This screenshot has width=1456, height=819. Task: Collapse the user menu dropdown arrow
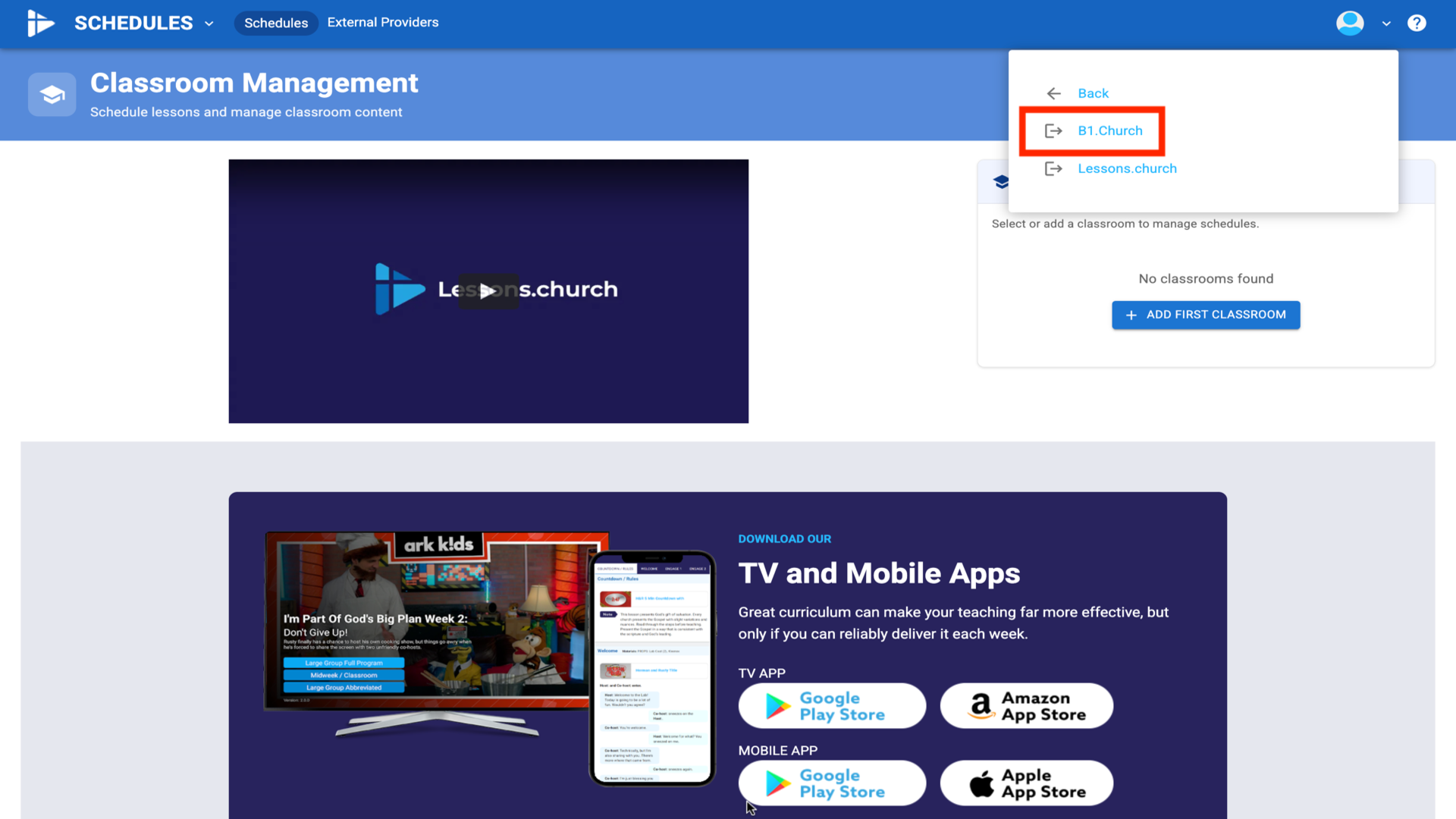(1386, 24)
